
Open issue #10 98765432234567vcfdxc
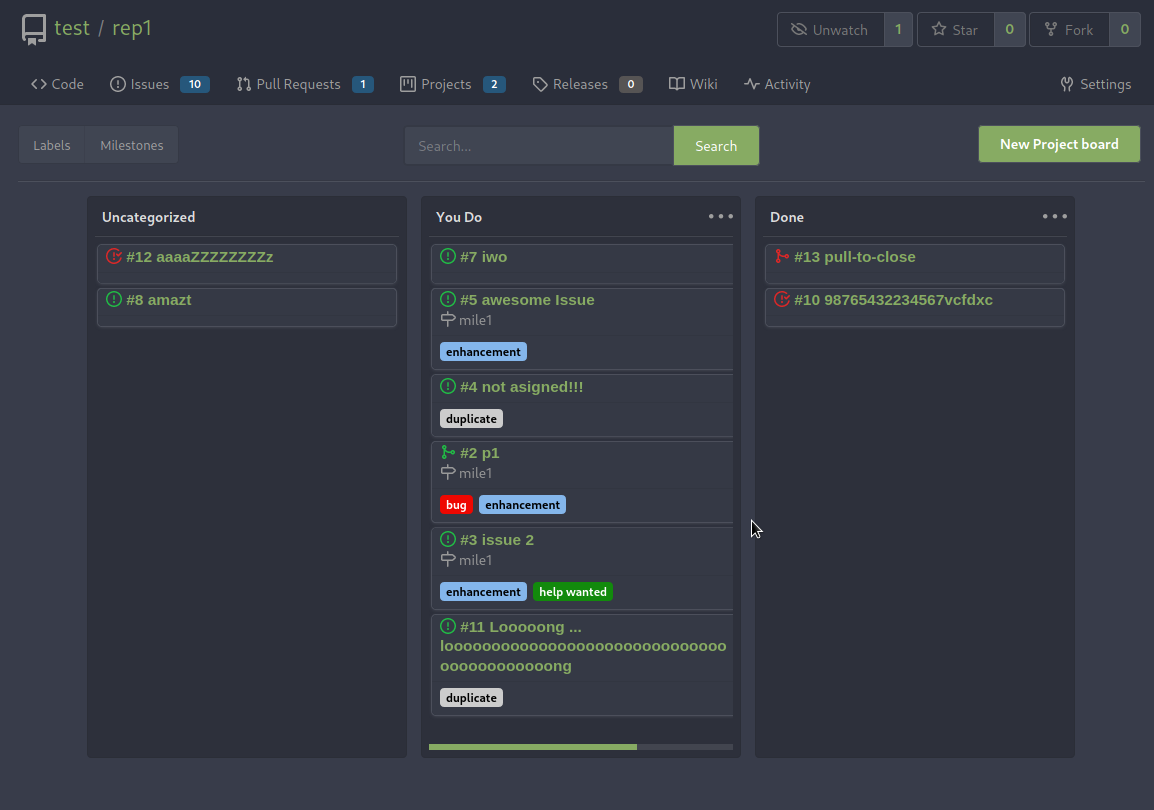pos(893,299)
